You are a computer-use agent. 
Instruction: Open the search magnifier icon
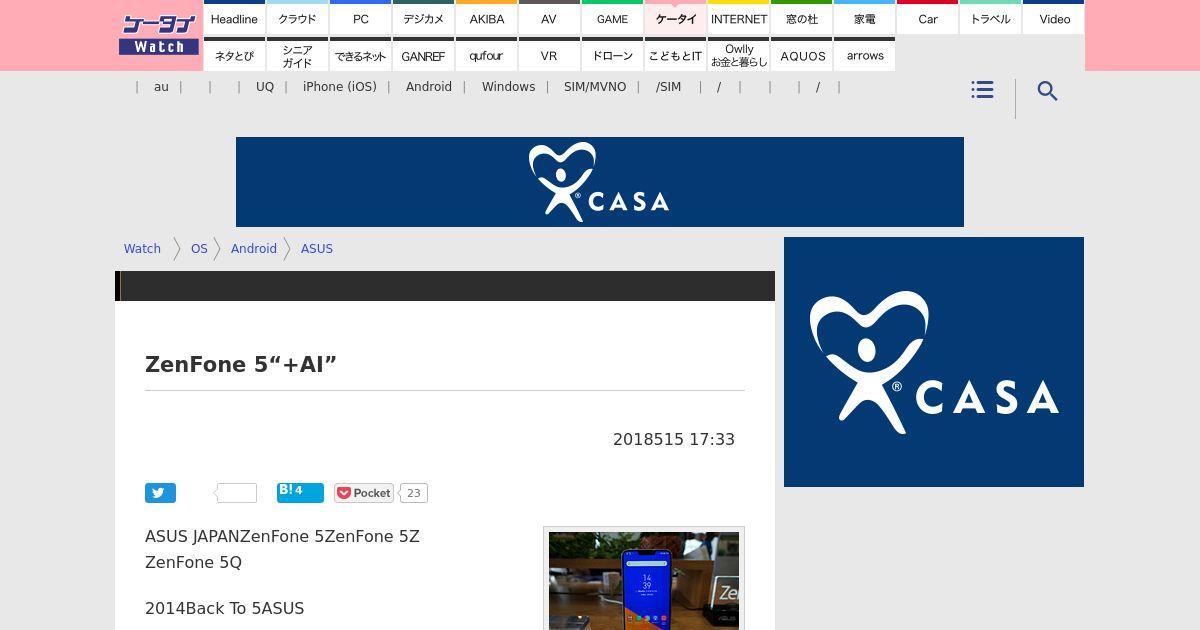pyautogui.click(x=1047, y=91)
